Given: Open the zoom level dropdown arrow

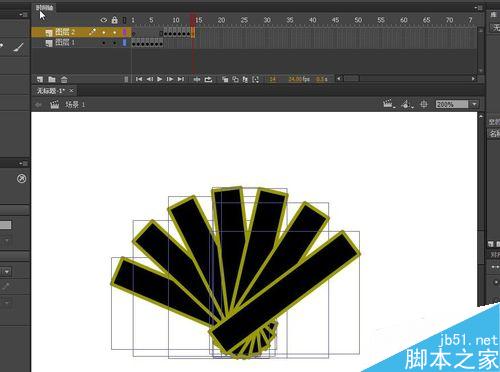Looking at the screenshot, I should click(474, 104).
